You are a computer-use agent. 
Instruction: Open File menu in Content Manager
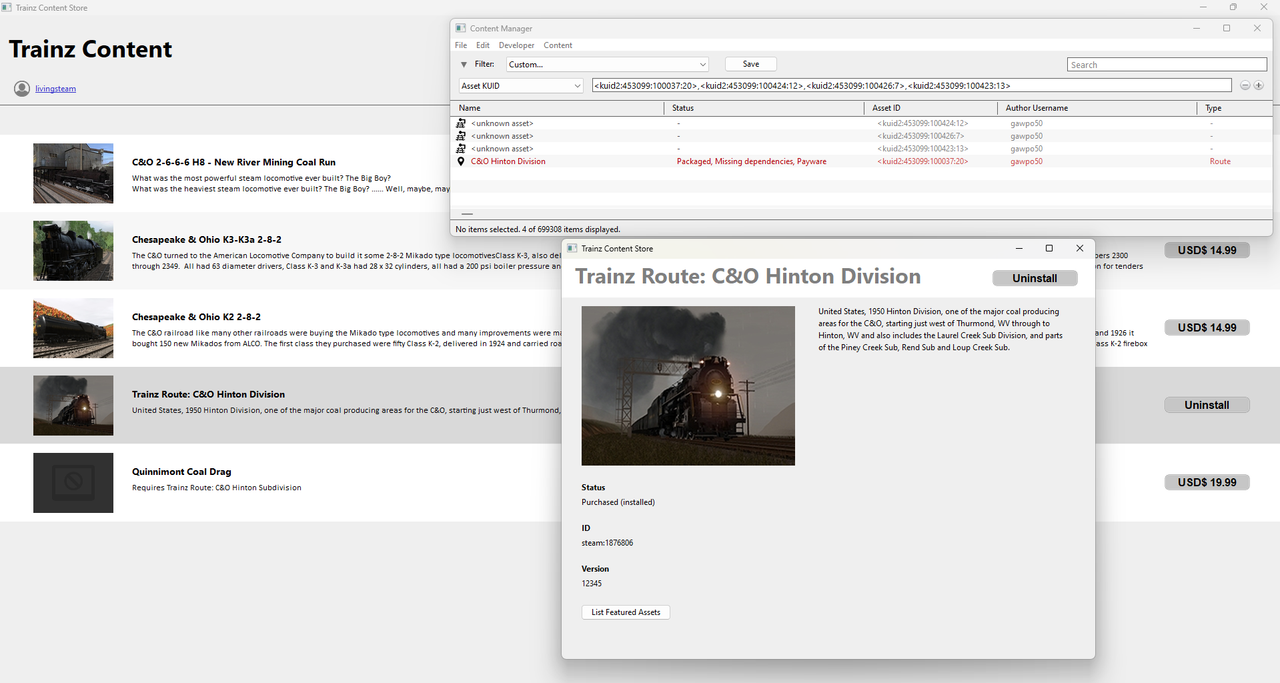(461, 45)
